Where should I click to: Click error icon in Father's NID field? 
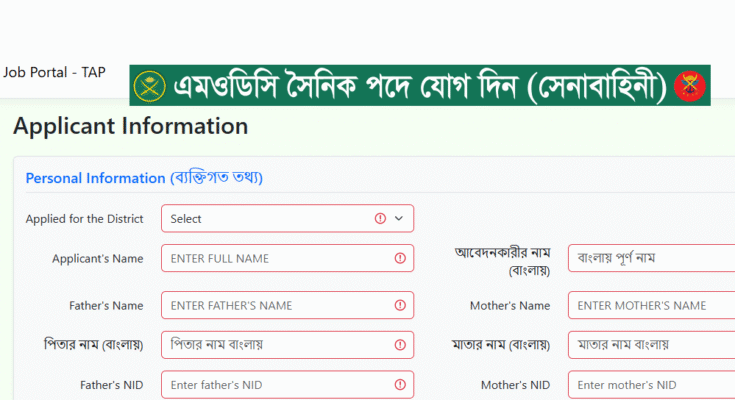[400, 385]
